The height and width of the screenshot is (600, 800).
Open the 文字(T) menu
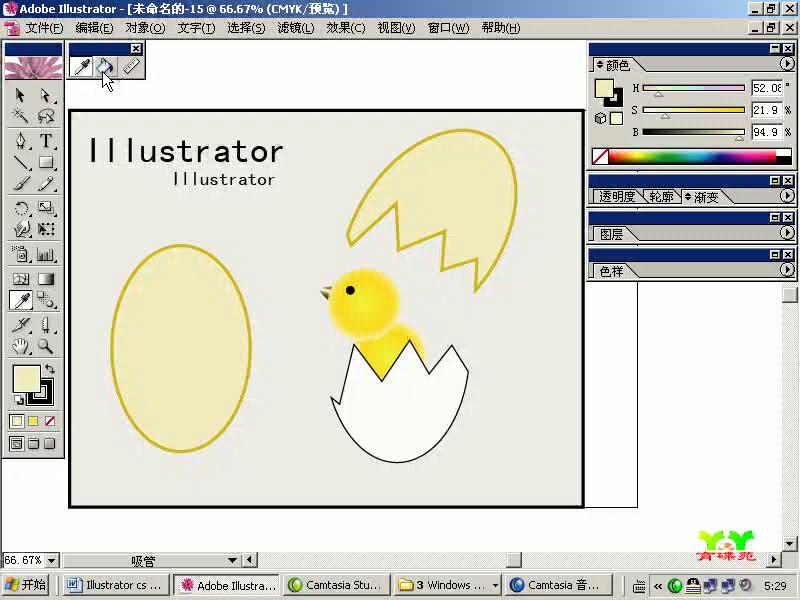[196, 28]
